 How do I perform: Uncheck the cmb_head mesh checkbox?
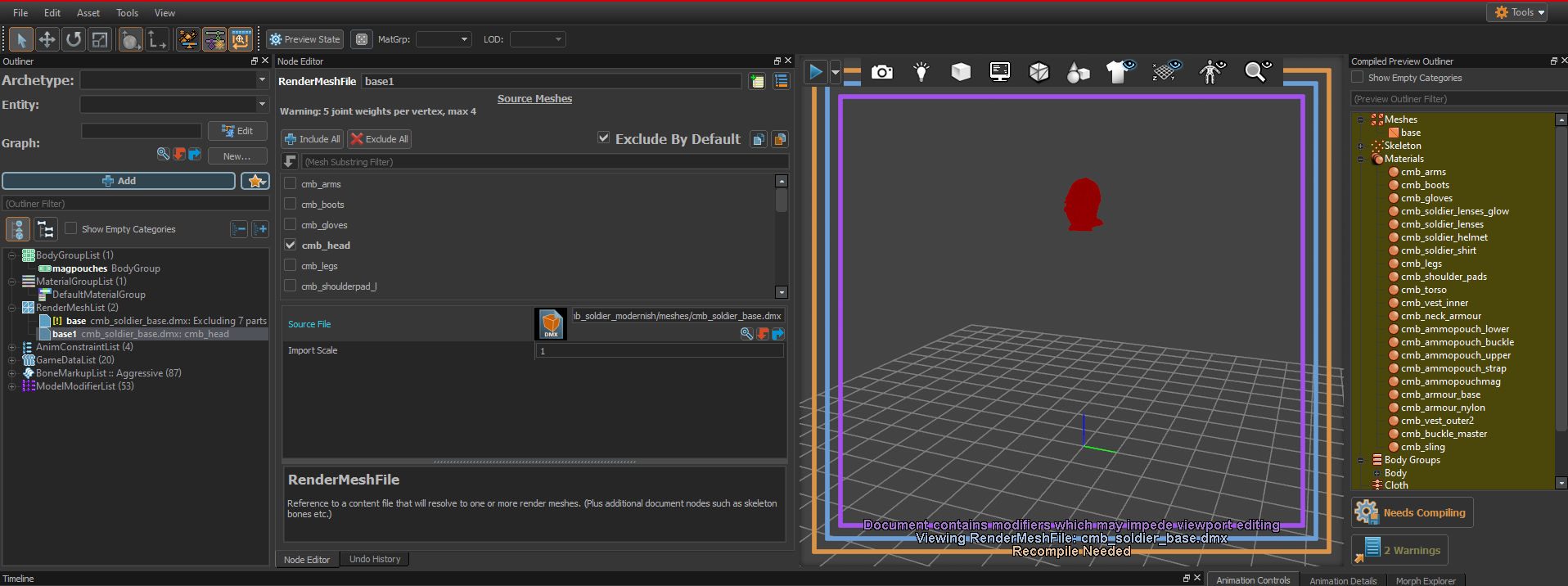coord(291,245)
